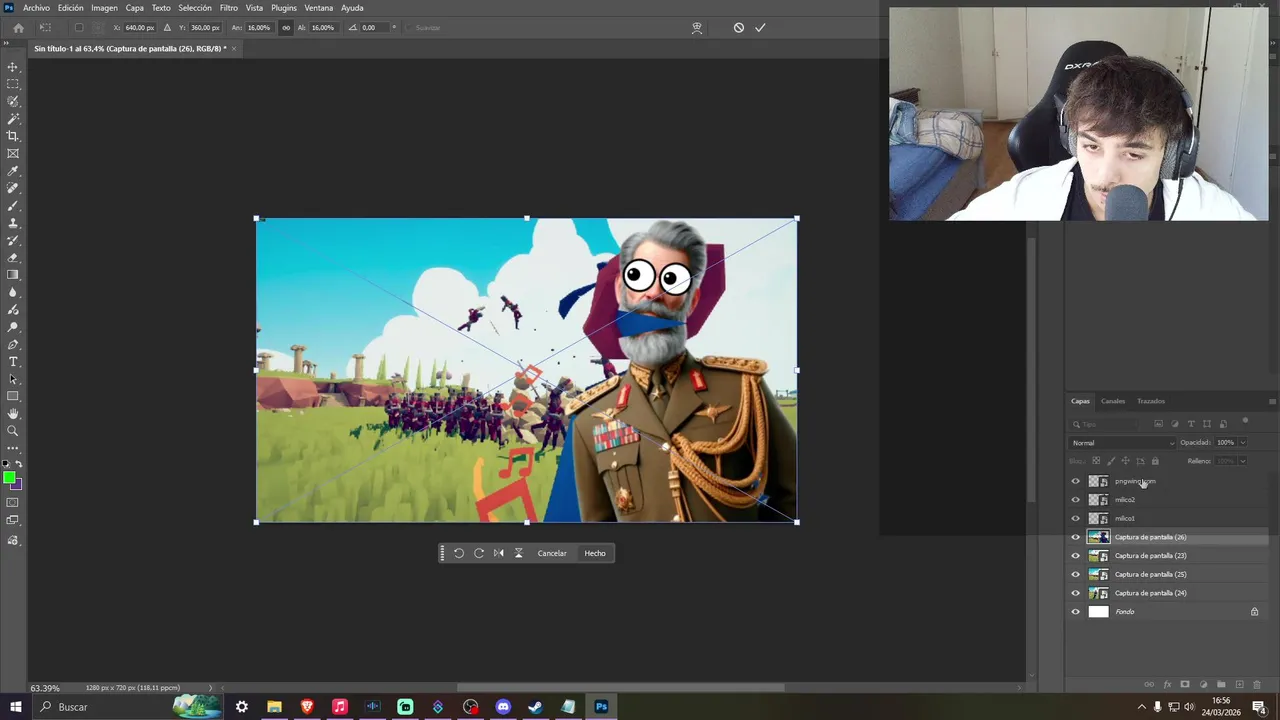Click the purple background color swatch

point(18,486)
